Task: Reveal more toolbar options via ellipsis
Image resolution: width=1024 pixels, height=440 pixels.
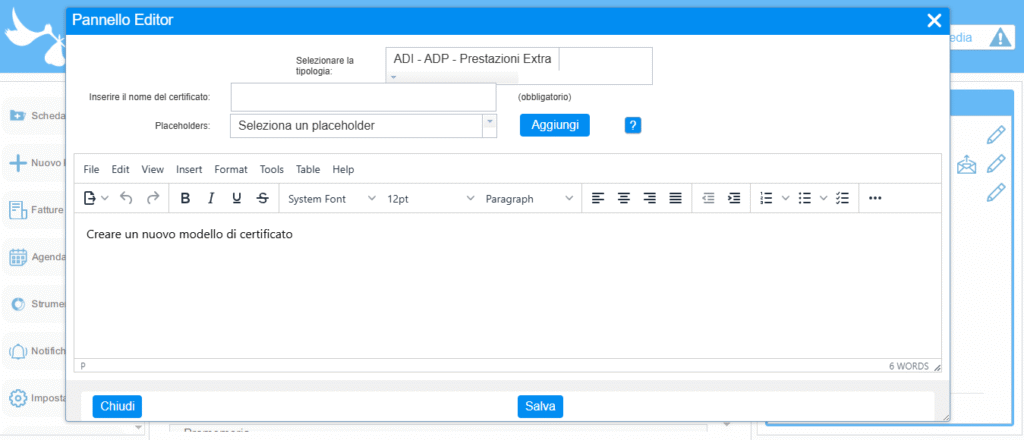Action: click(875, 198)
